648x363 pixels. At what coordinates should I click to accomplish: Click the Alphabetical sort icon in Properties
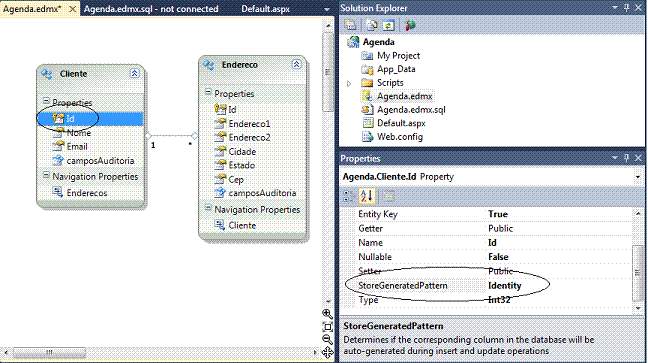click(x=367, y=196)
